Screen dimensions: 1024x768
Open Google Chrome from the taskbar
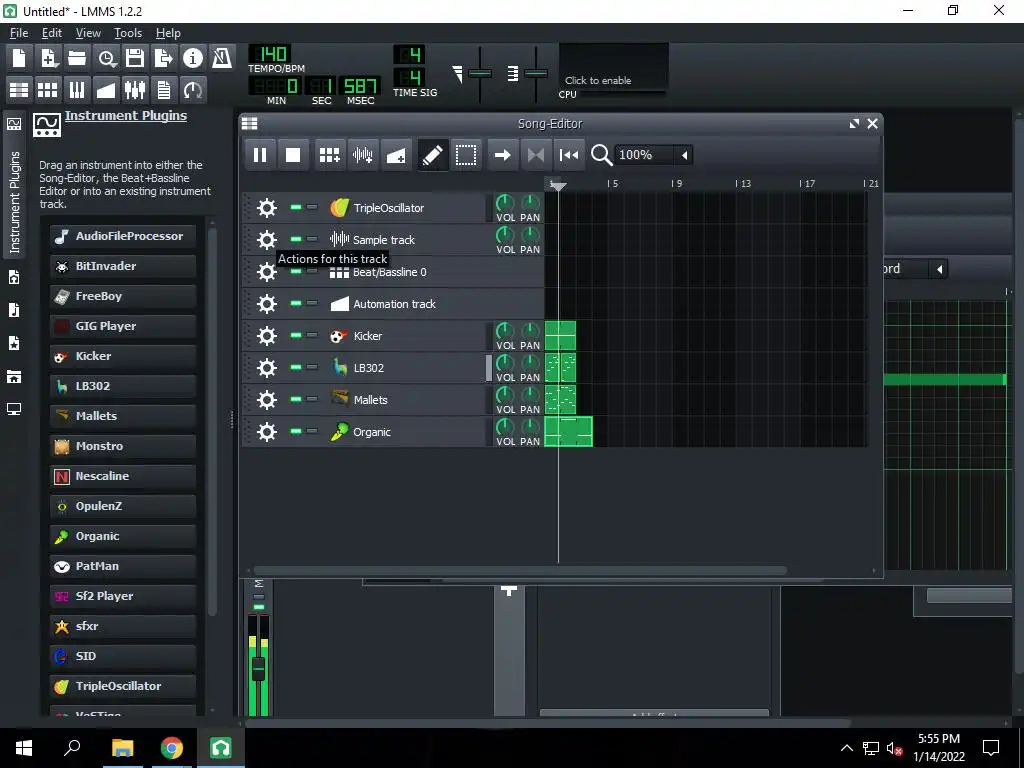[172, 748]
